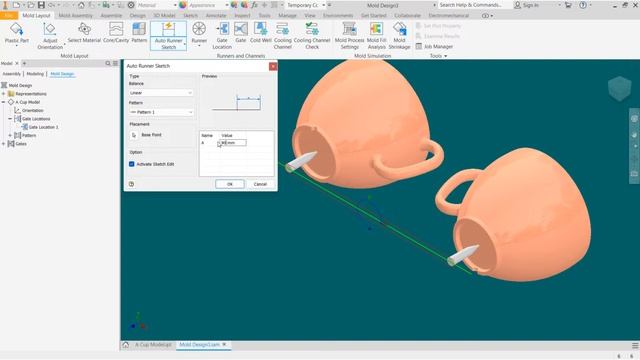Open the Mold Shrinkage tool
Viewport: 640px width, 360px height.
tap(399, 36)
